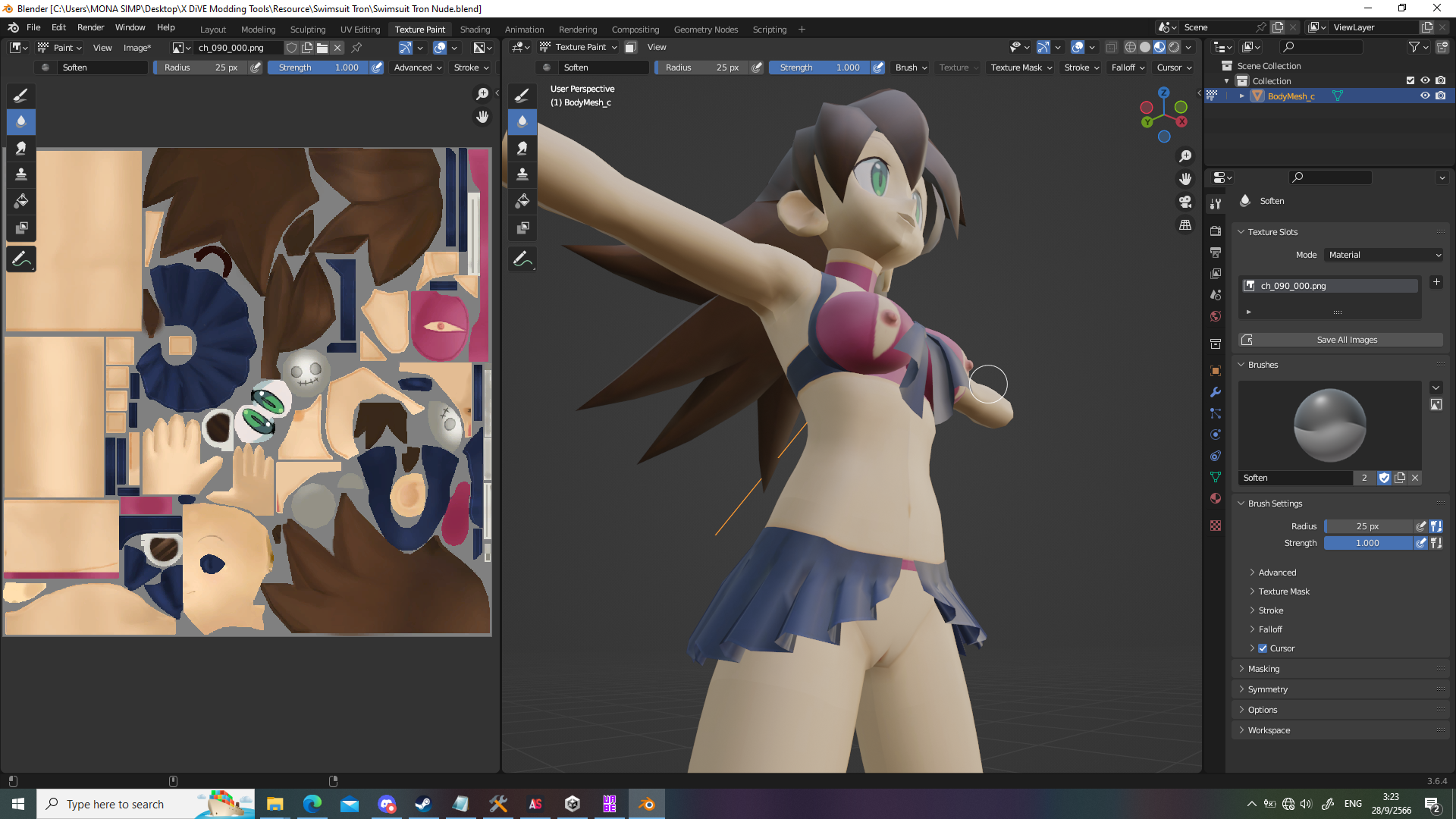Adjust Strength slider in image editor header
Screen dimensions: 1456x819
[318, 67]
